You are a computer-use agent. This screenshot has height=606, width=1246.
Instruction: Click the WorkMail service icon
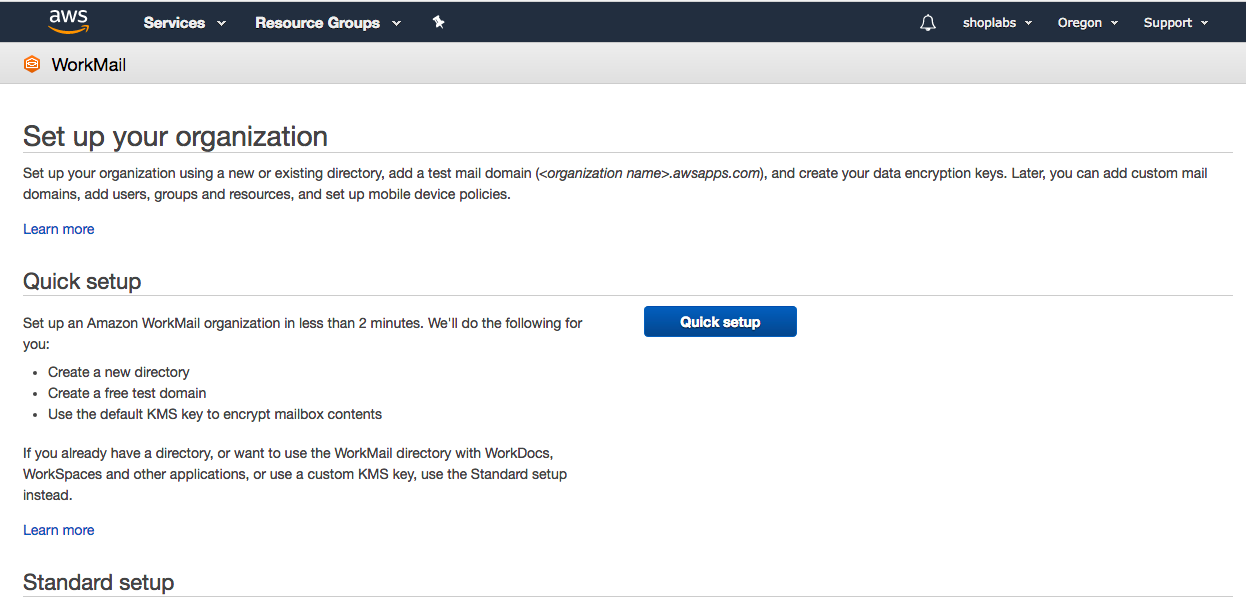[x=32, y=65]
